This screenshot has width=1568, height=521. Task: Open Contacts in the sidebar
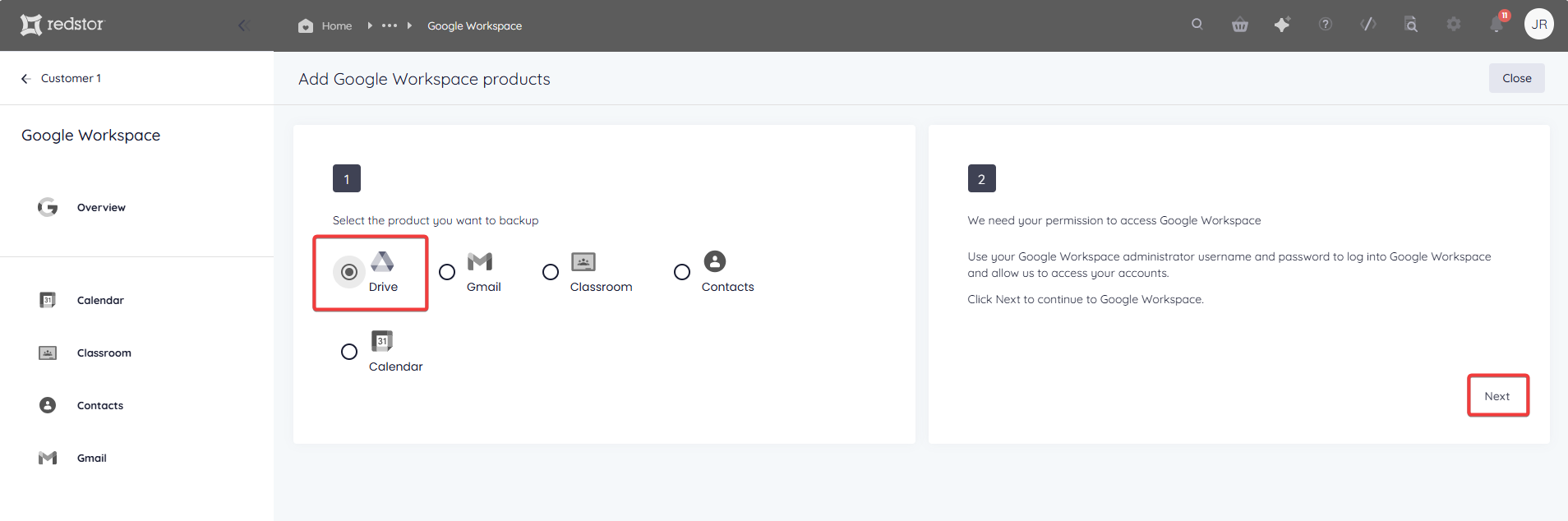coord(100,405)
